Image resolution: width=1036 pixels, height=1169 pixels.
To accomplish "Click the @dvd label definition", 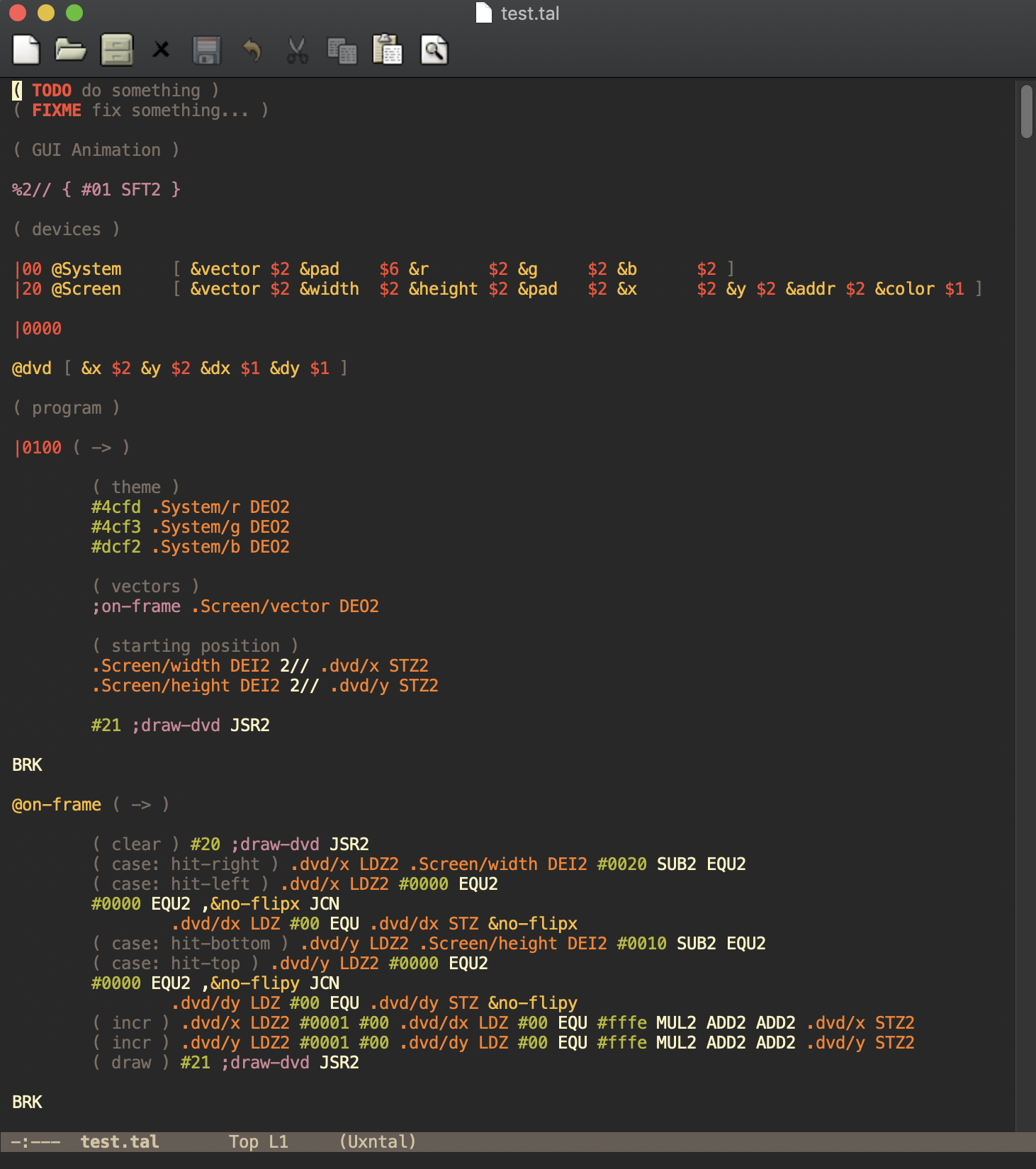I will coord(32,368).
